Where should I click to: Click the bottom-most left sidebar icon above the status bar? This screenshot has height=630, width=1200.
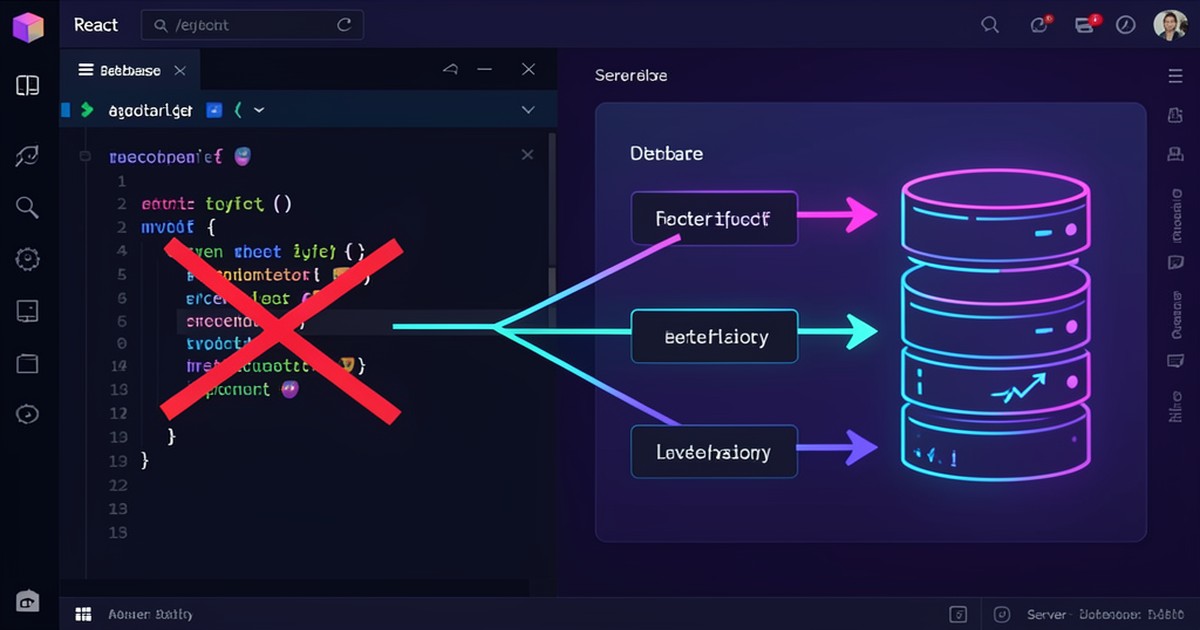coord(27,601)
